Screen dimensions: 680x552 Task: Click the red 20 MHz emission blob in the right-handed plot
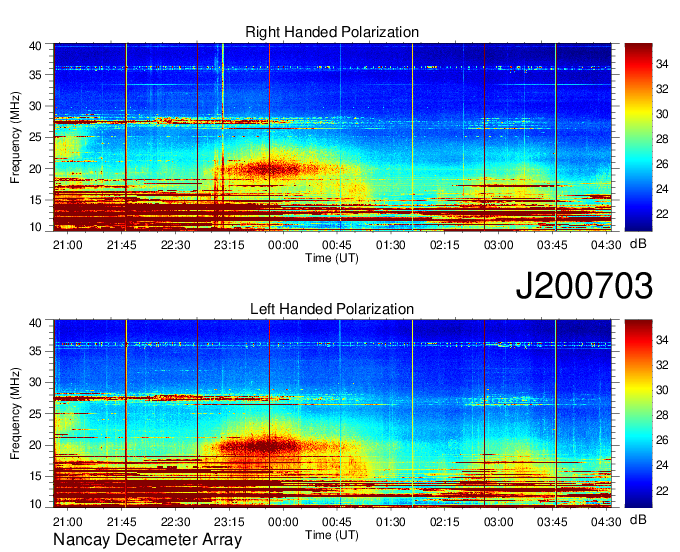click(272, 168)
